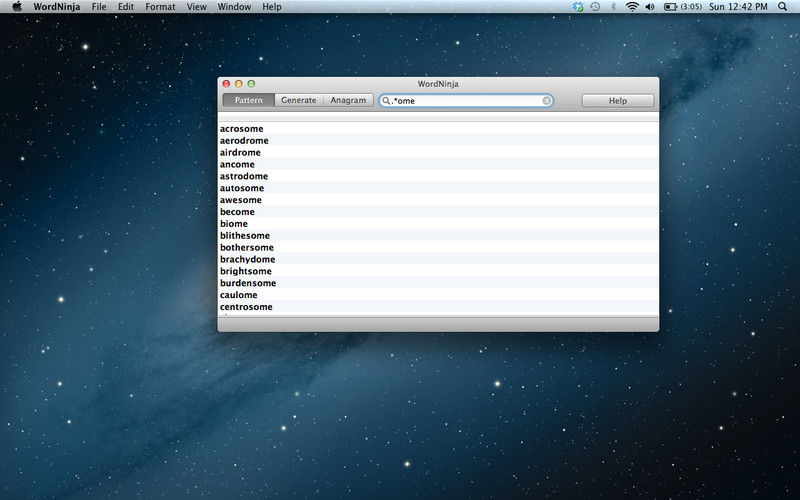
Task: Open the Time Machine menu bar icon
Action: pos(595,7)
